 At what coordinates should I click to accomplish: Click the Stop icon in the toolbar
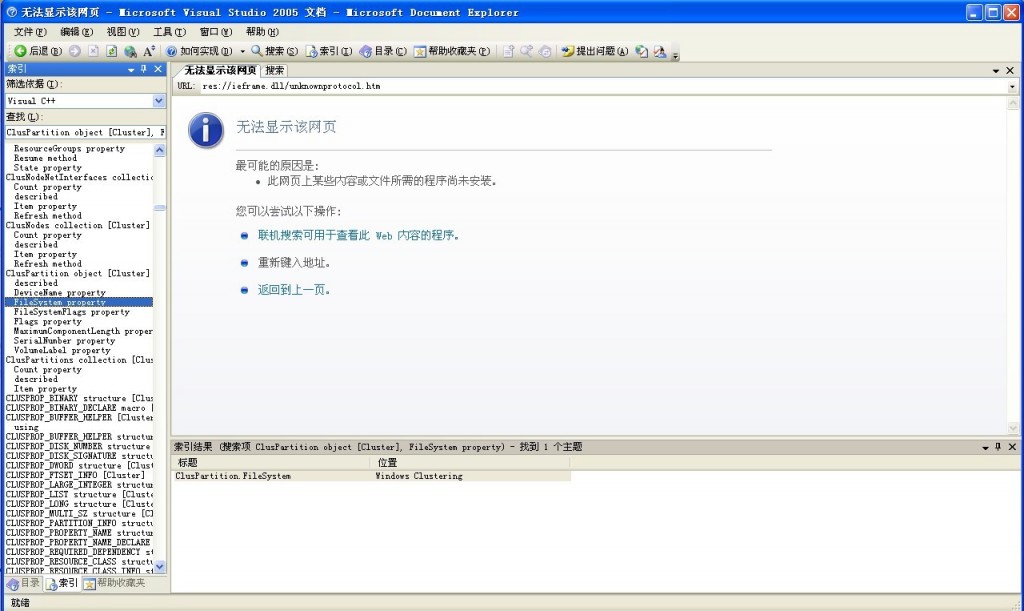(93, 51)
